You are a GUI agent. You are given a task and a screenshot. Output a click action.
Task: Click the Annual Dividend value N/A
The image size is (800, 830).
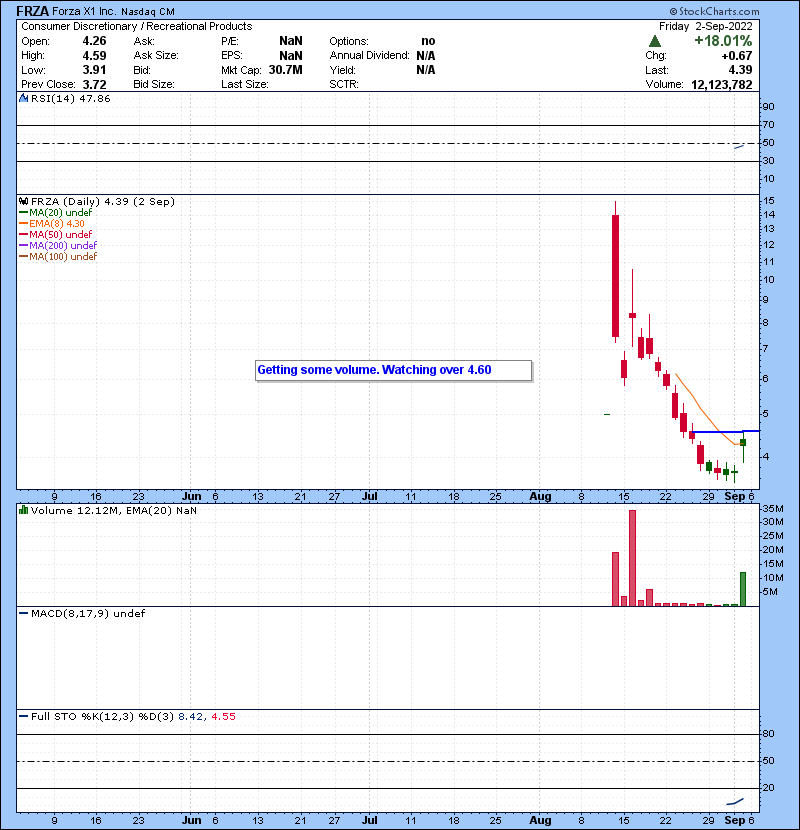click(x=426, y=56)
